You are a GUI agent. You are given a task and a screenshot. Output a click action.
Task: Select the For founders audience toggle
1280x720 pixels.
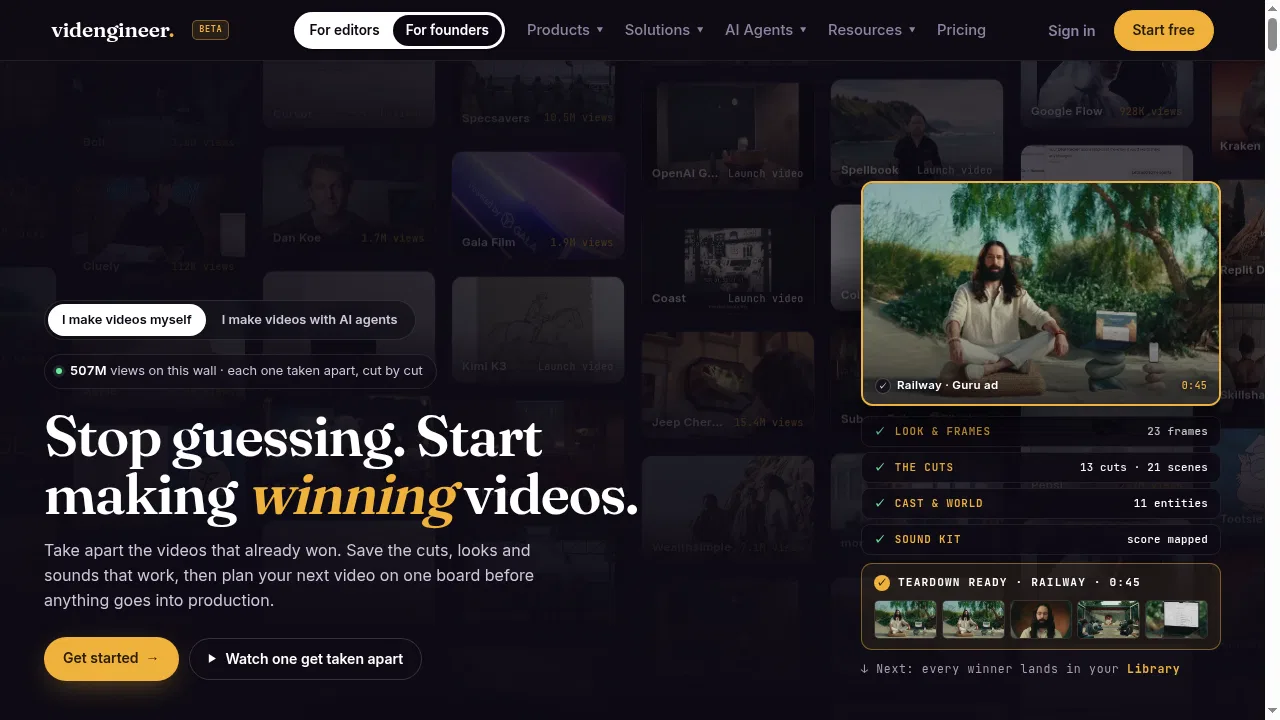(447, 30)
